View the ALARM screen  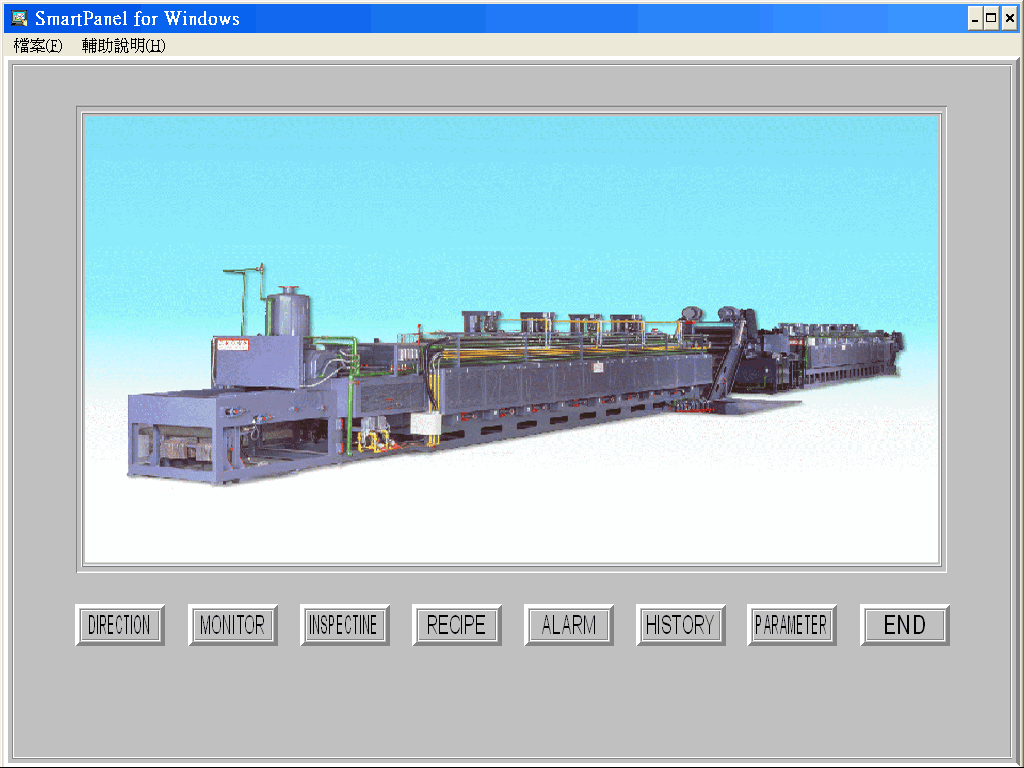tap(568, 625)
